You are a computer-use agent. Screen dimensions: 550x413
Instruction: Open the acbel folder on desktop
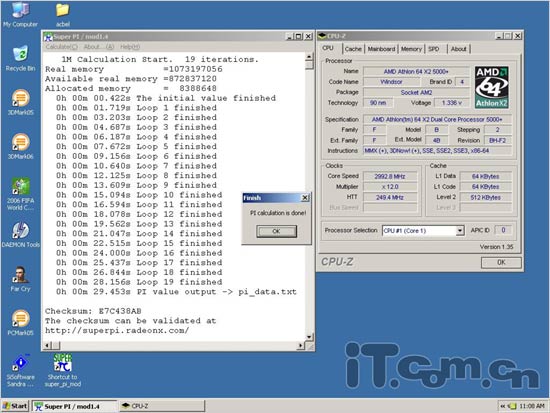[62, 14]
